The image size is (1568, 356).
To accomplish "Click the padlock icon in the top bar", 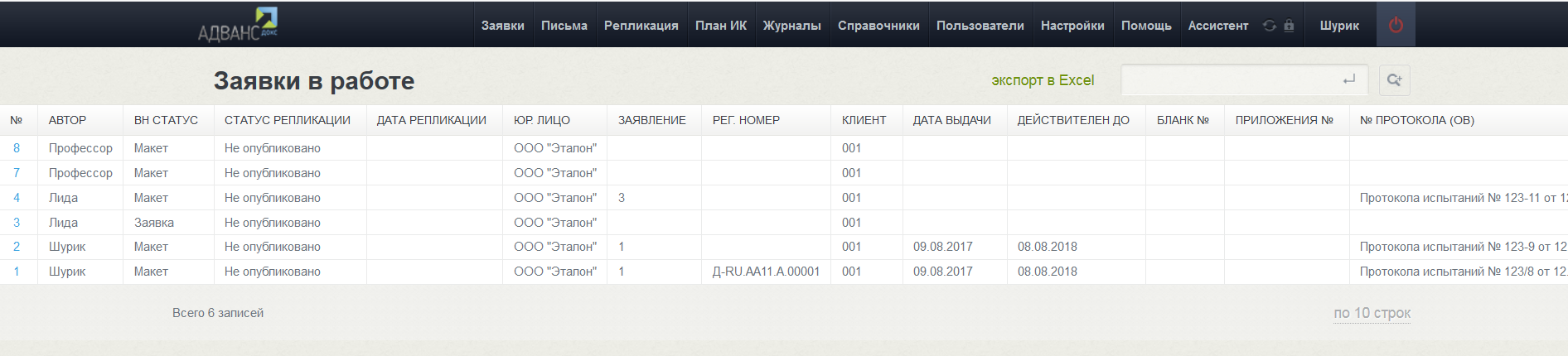I will pos(1289,26).
